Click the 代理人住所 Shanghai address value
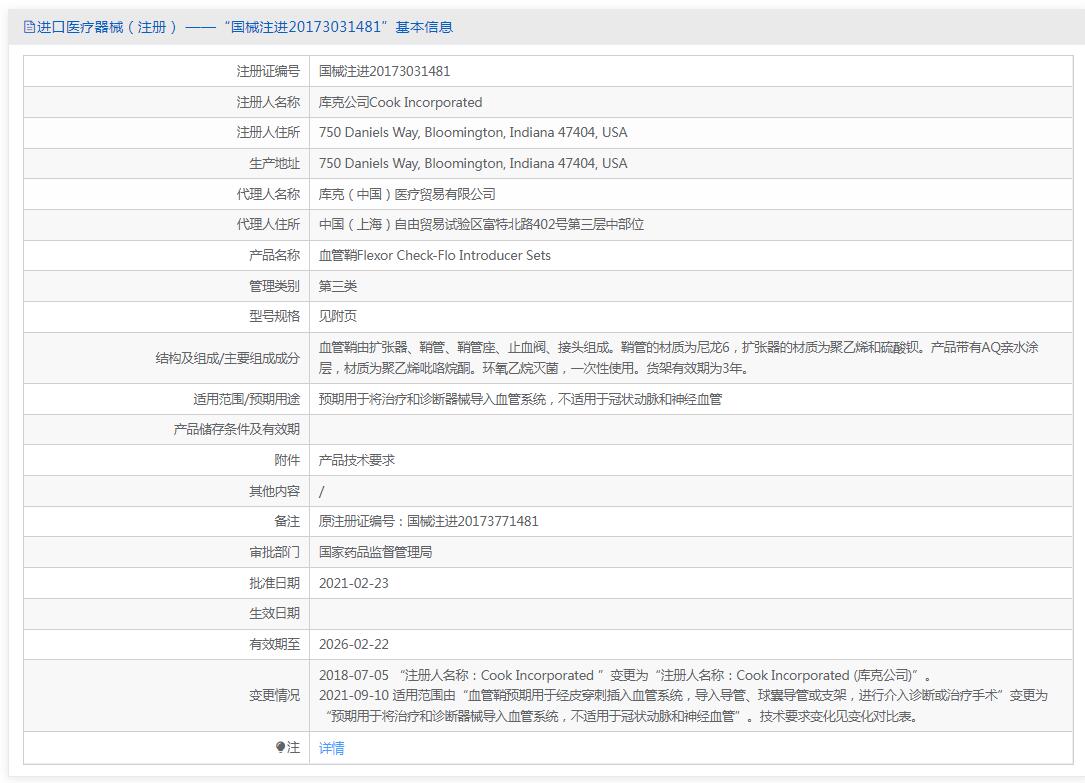The width and height of the screenshot is (1085, 783). click(x=482, y=224)
